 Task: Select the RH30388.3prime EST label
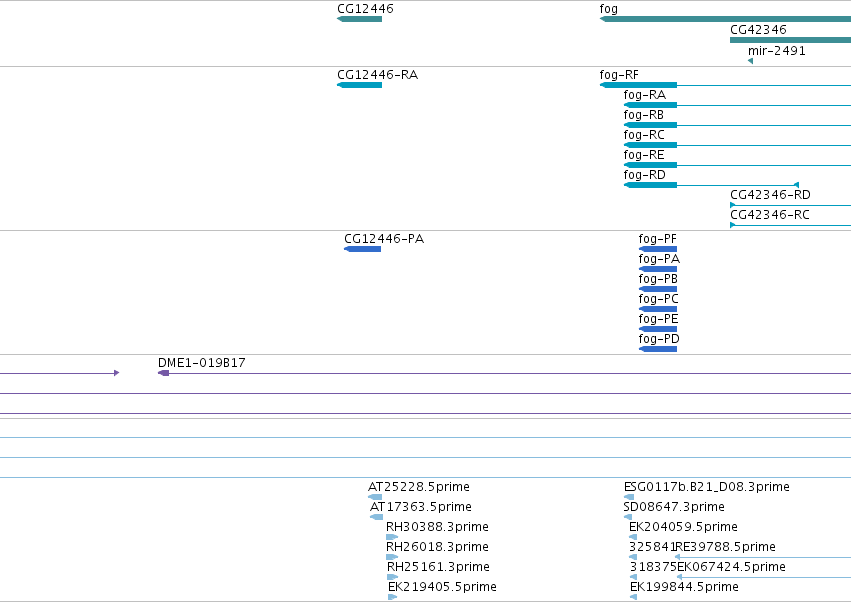point(437,527)
